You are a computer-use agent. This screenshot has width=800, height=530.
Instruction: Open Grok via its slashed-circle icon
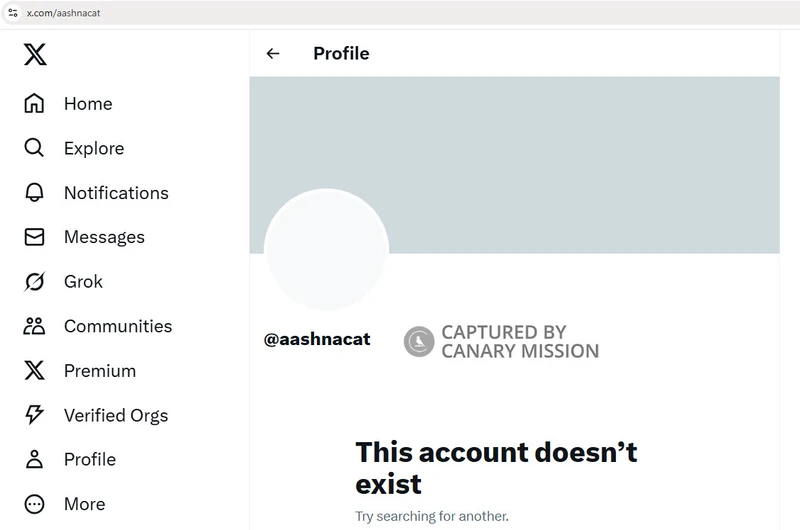(x=35, y=282)
